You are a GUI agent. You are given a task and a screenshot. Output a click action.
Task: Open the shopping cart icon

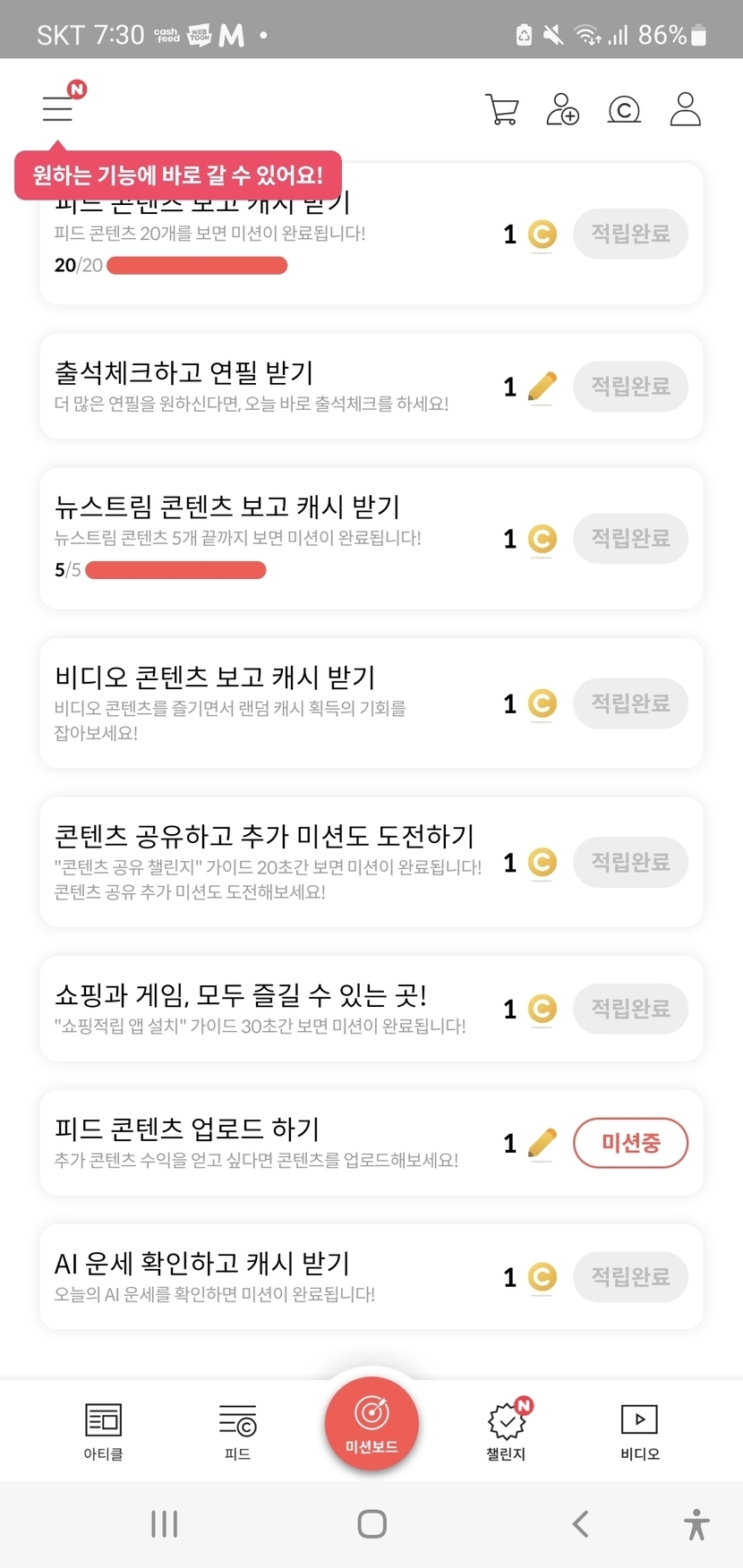501,109
